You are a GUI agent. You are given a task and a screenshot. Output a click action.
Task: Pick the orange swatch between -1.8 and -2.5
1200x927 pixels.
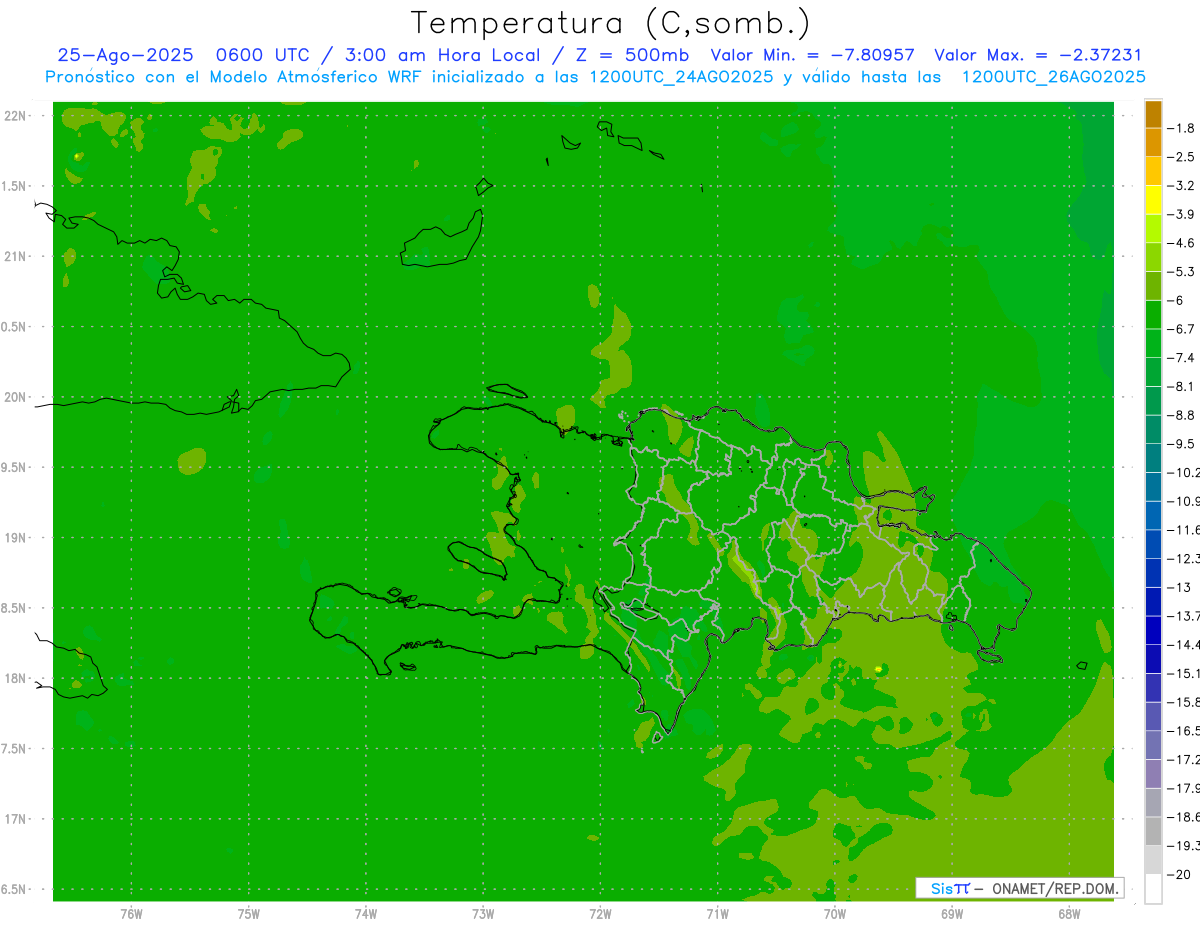pos(1153,143)
